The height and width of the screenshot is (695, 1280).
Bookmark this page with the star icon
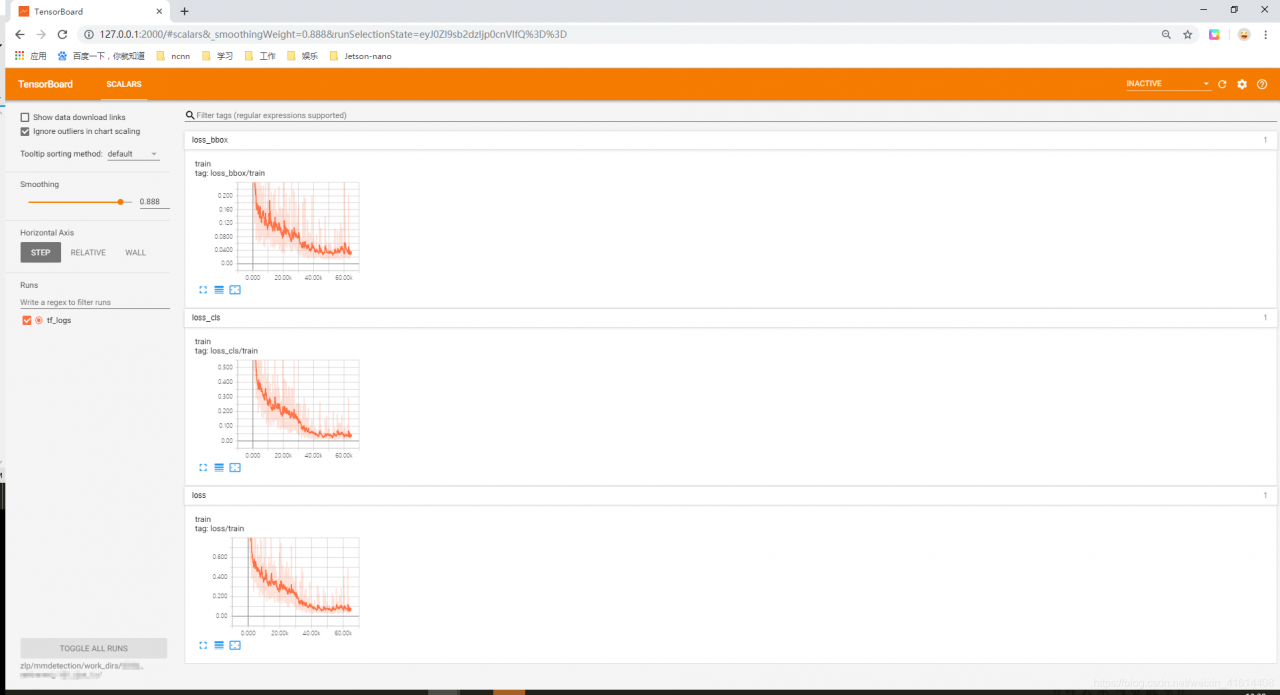(1188, 34)
